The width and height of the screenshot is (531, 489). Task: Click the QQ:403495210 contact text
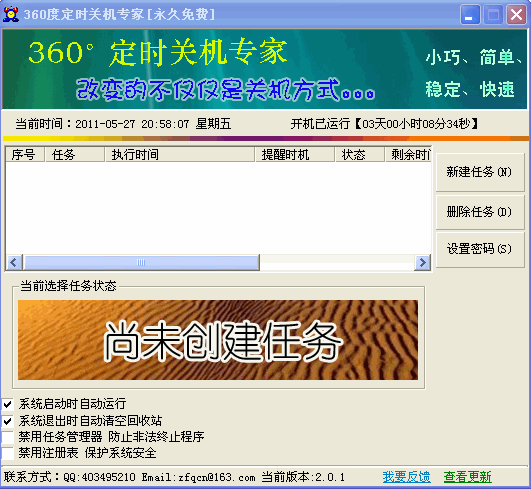99,477
